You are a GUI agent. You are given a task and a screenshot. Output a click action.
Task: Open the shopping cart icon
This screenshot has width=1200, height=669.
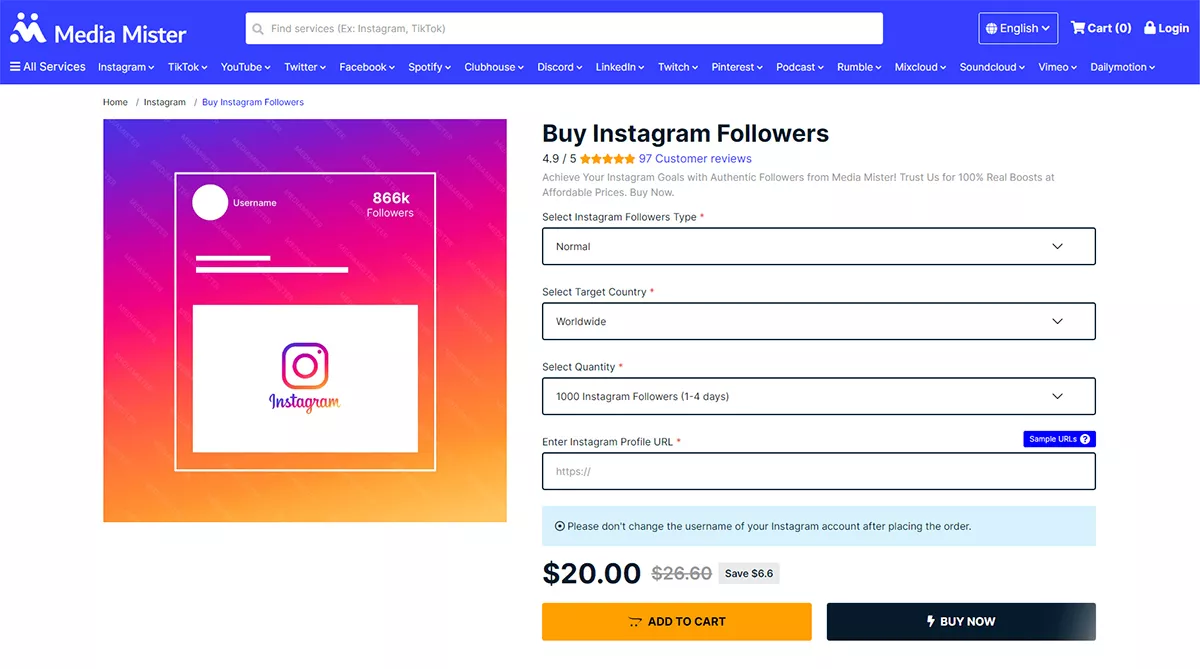point(1077,28)
